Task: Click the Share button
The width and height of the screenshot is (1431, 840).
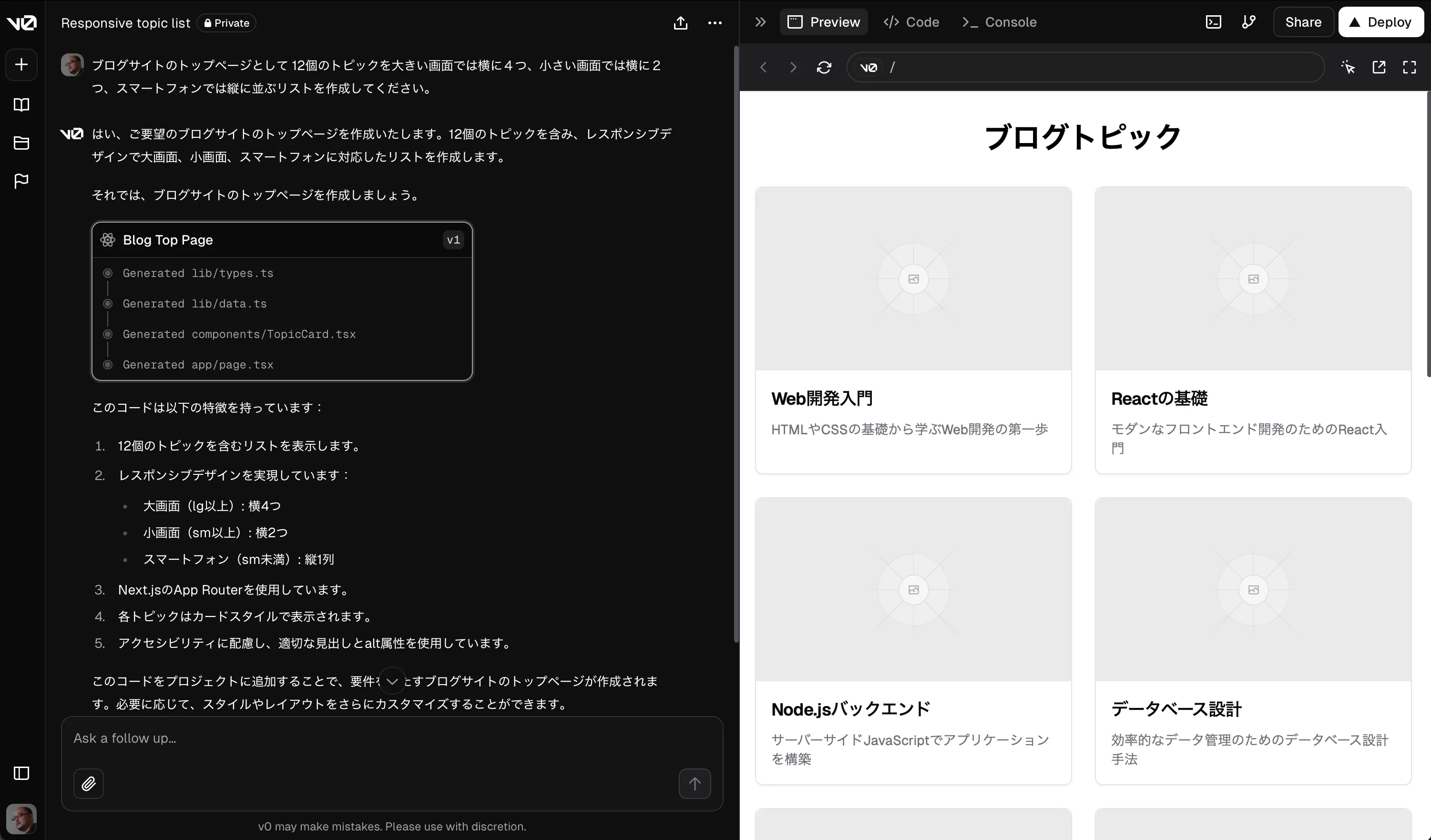Action: (x=1303, y=22)
